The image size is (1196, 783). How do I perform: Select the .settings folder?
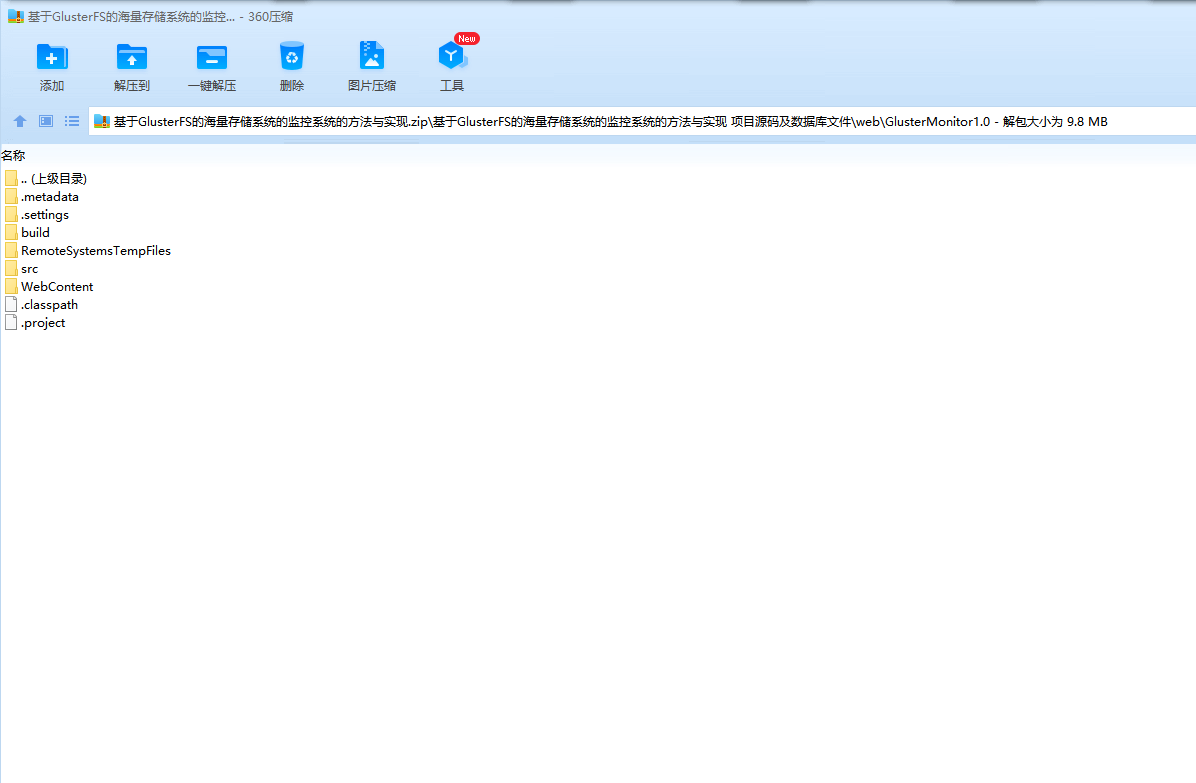tap(37, 215)
